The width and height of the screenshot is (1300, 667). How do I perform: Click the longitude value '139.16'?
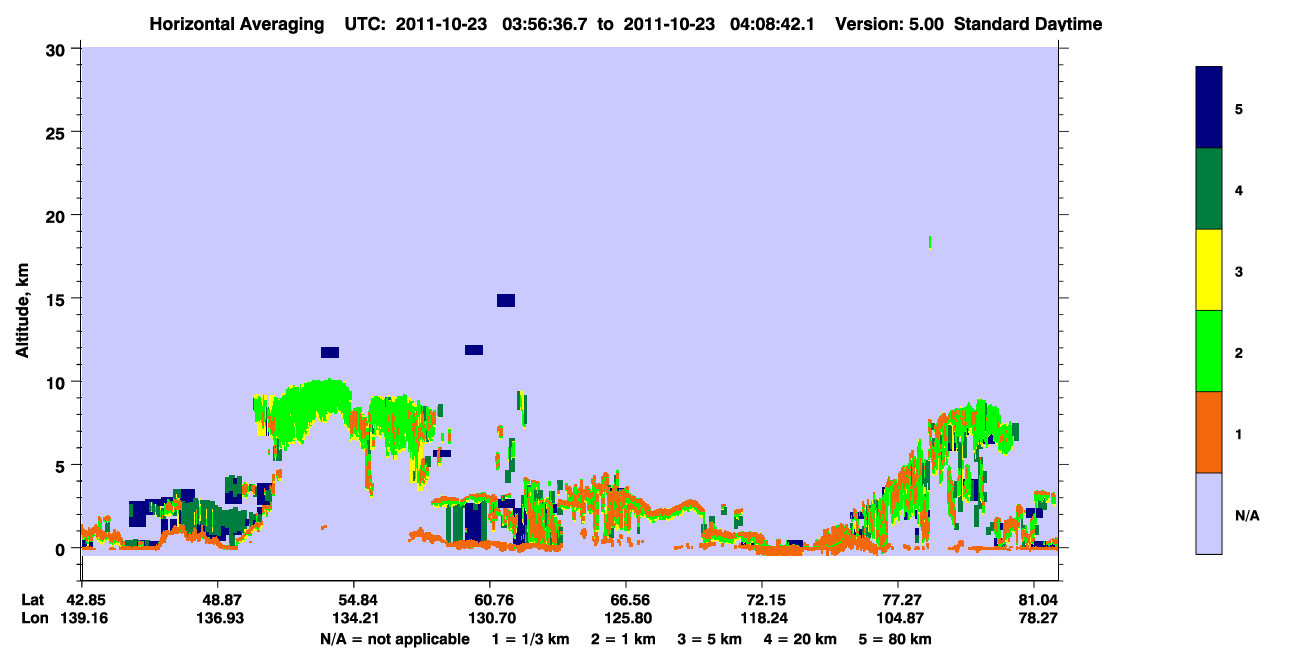click(82, 619)
